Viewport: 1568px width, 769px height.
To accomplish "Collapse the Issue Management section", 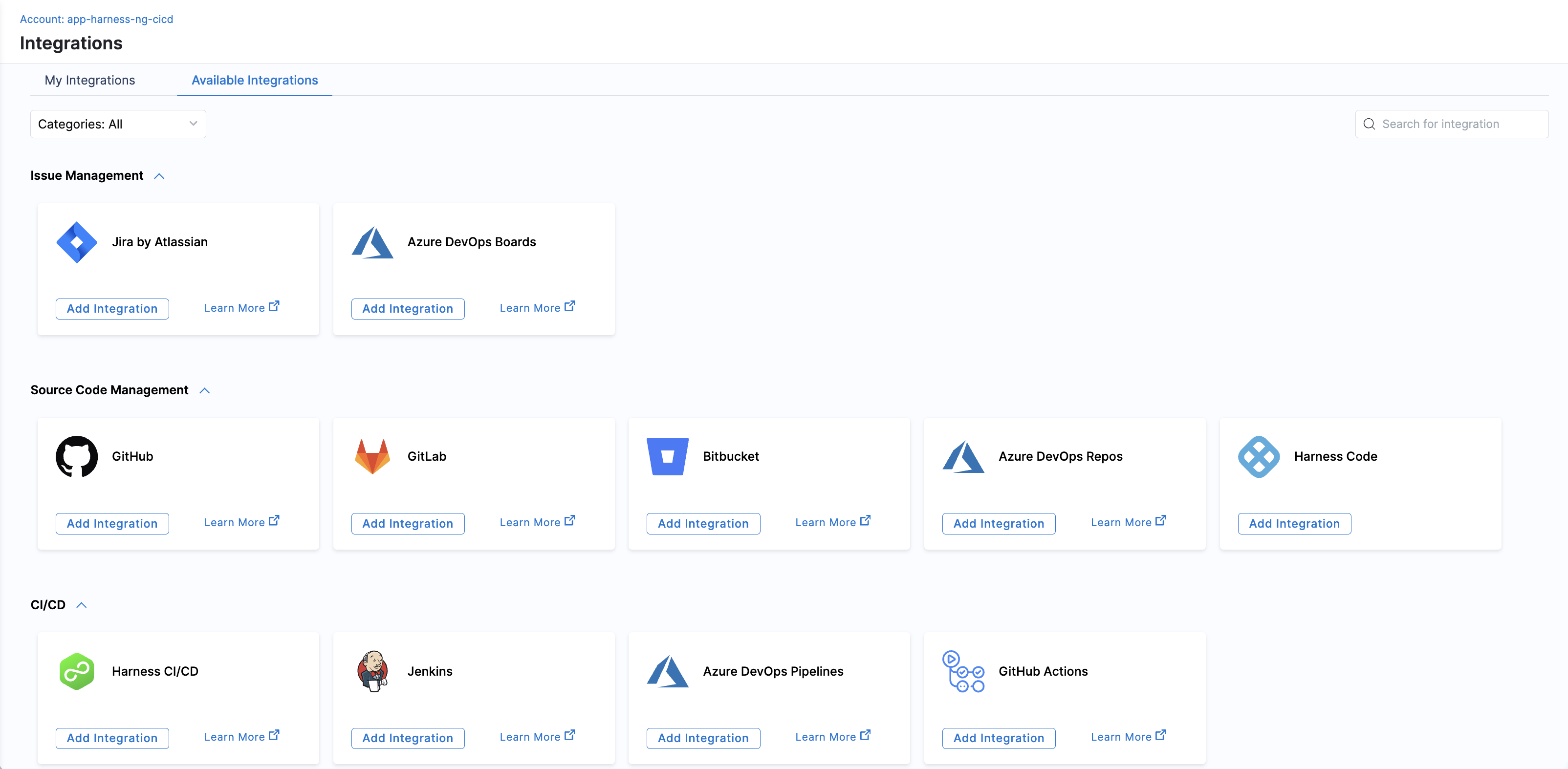I will [x=159, y=176].
